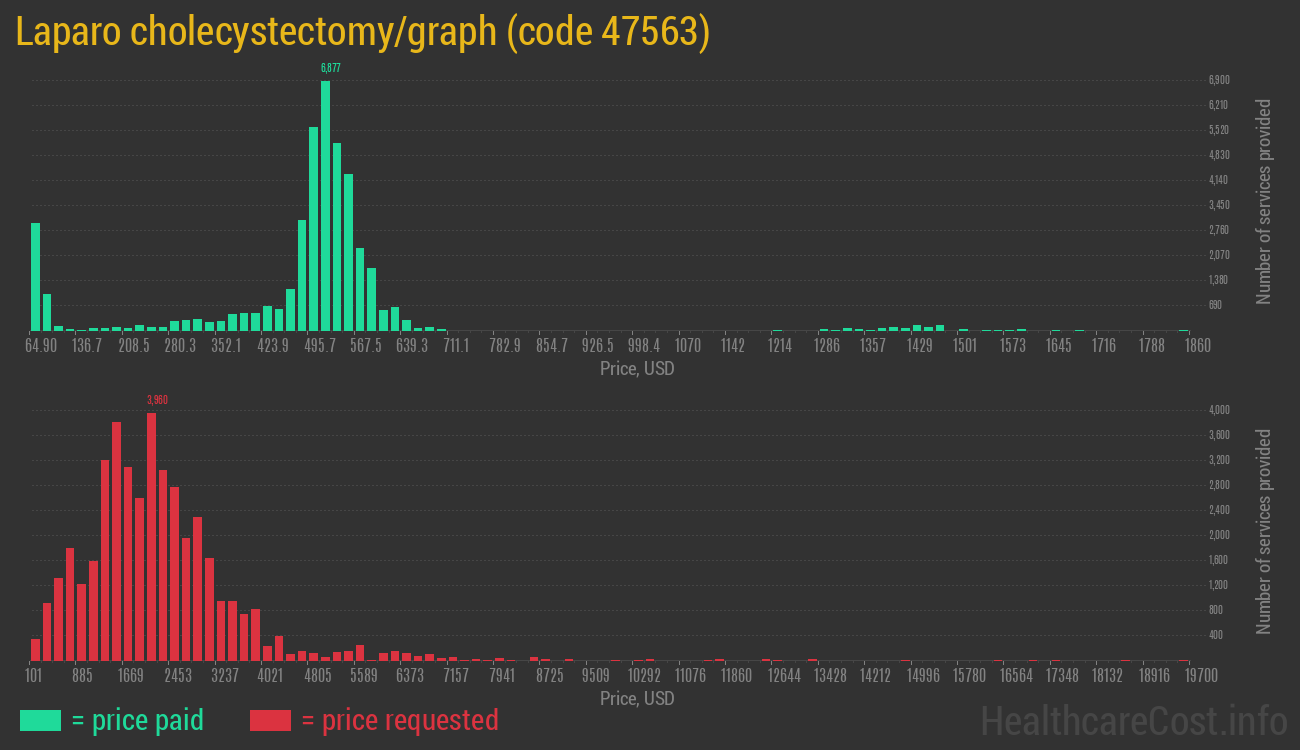This screenshot has width=1300, height=750.
Task: Click the HealthcareCost.info watermark link
Action: pyautogui.click(x=1133, y=720)
